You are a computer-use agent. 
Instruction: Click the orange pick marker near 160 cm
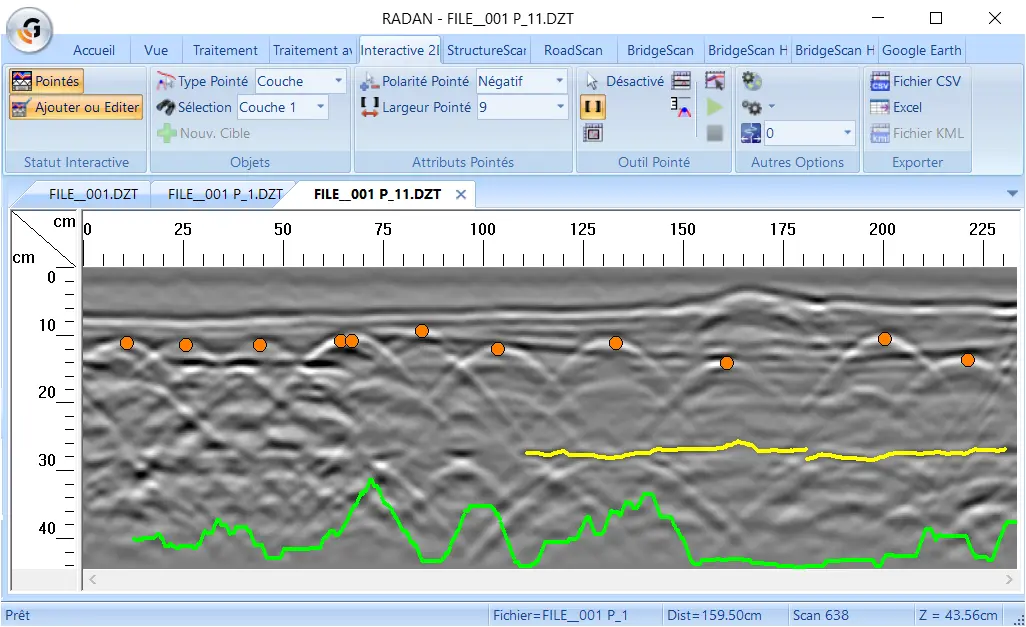[x=726, y=363]
